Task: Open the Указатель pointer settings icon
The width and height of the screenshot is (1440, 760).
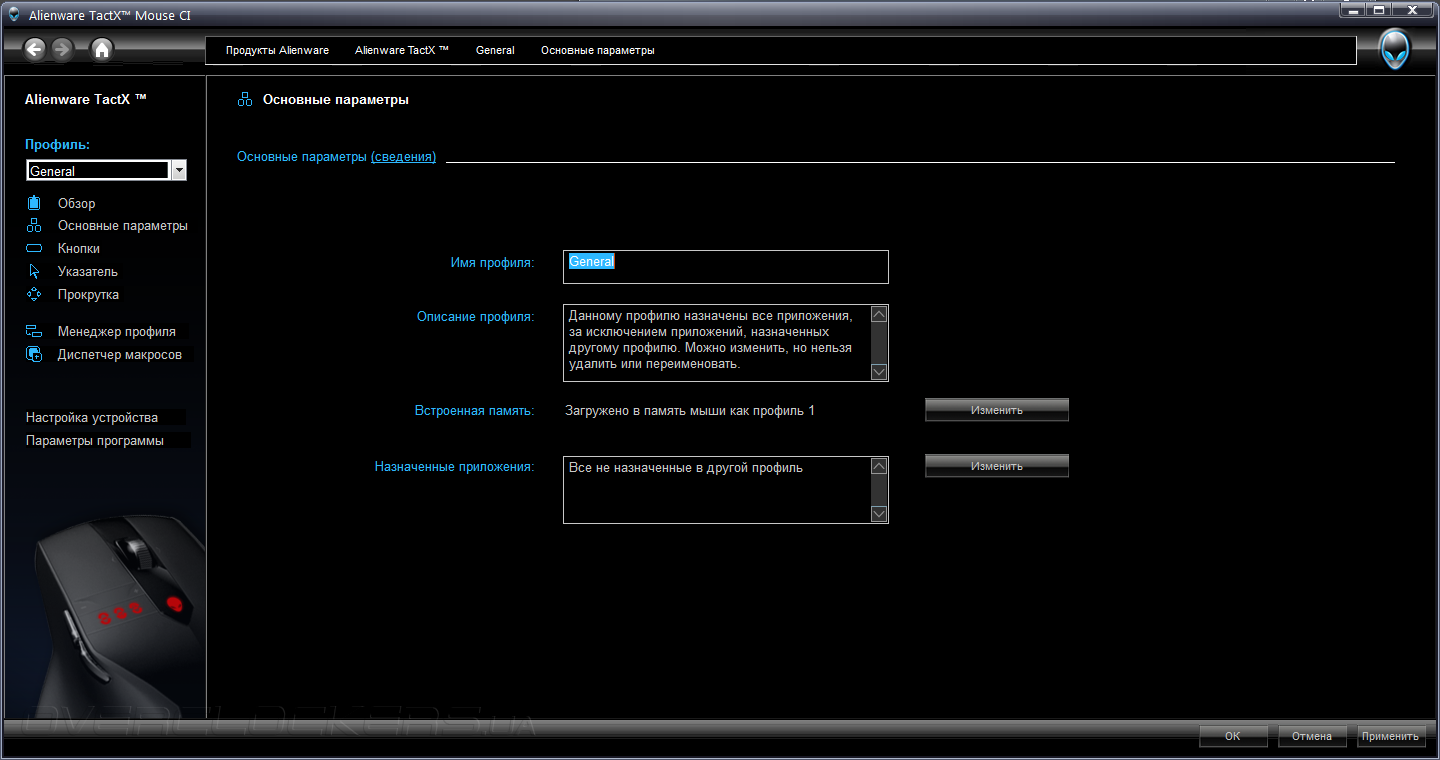Action: click(x=34, y=271)
